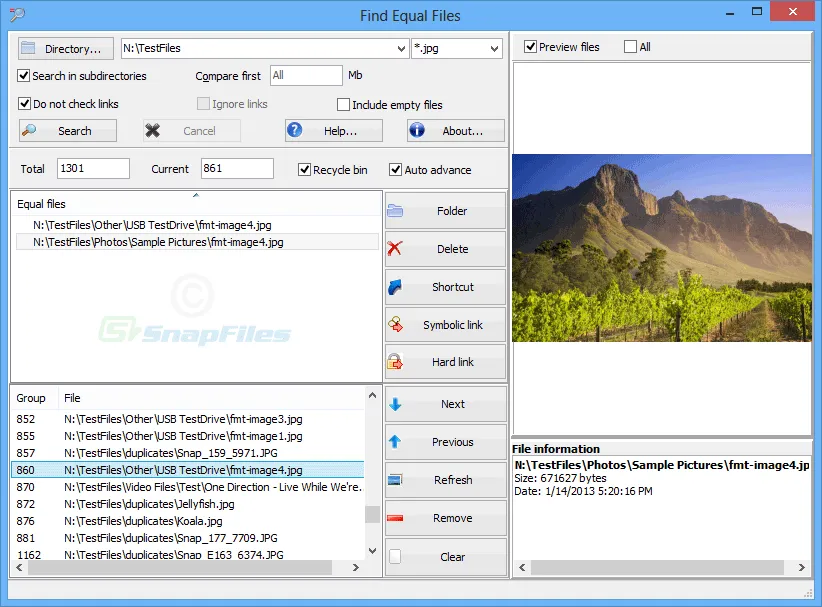
Task: Click the folder icon on Folder button
Action: (x=395, y=211)
